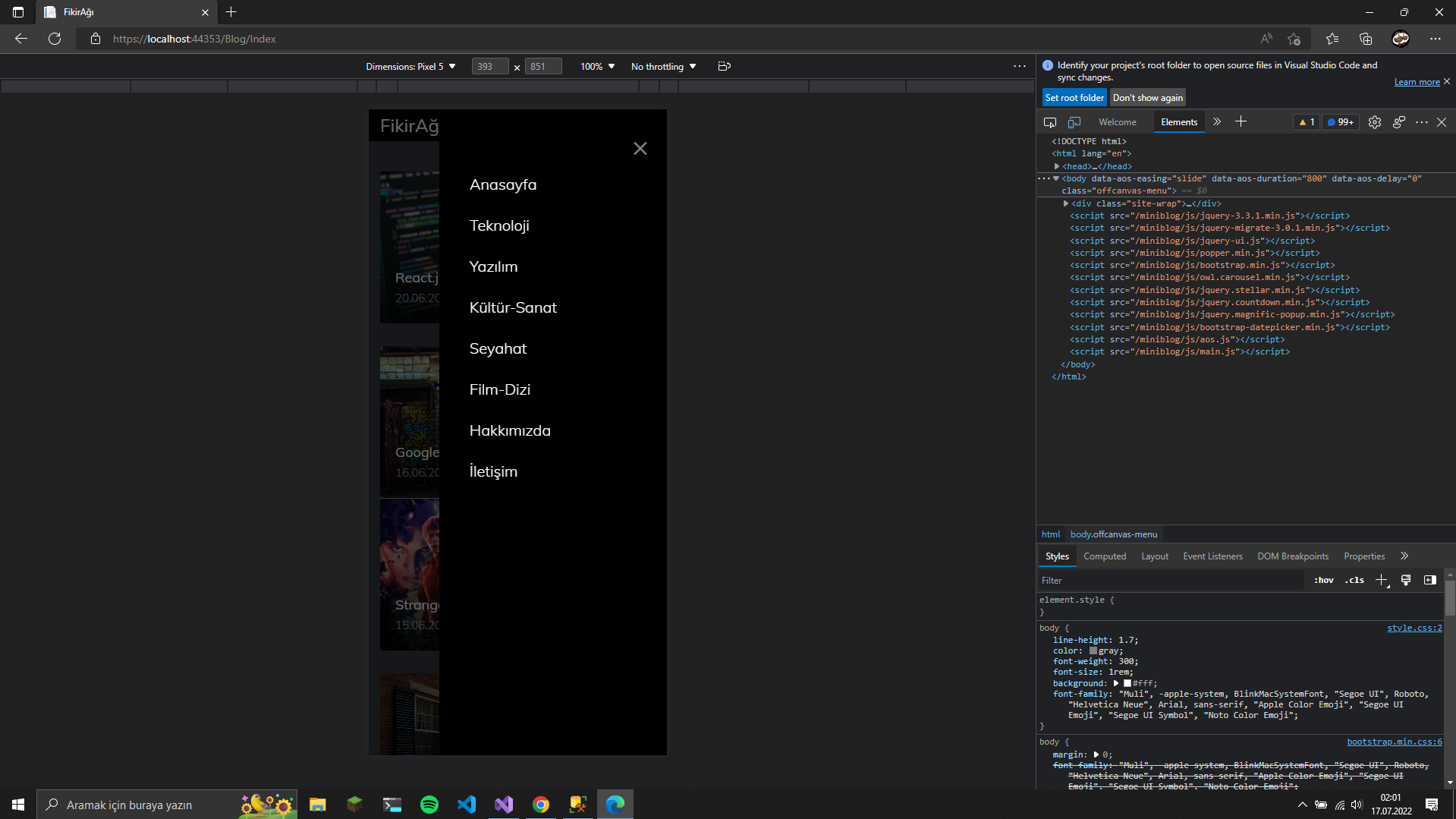Open the Teknoloji menu link

499,225
